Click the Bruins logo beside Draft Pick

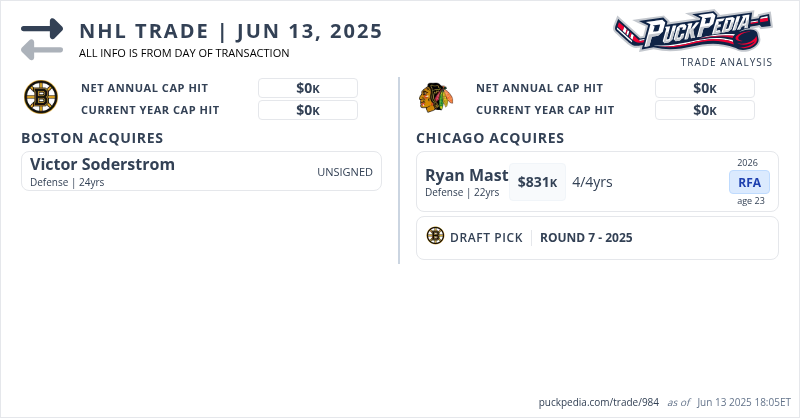tap(435, 236)
